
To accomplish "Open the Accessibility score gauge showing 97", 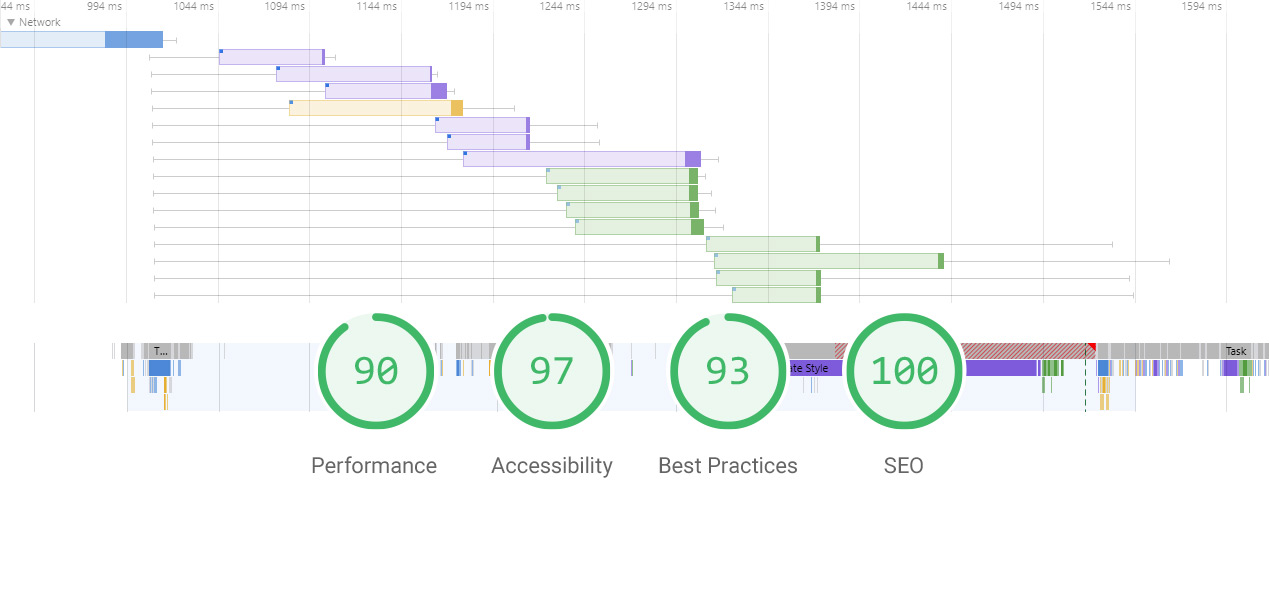I will pos(552,371).
